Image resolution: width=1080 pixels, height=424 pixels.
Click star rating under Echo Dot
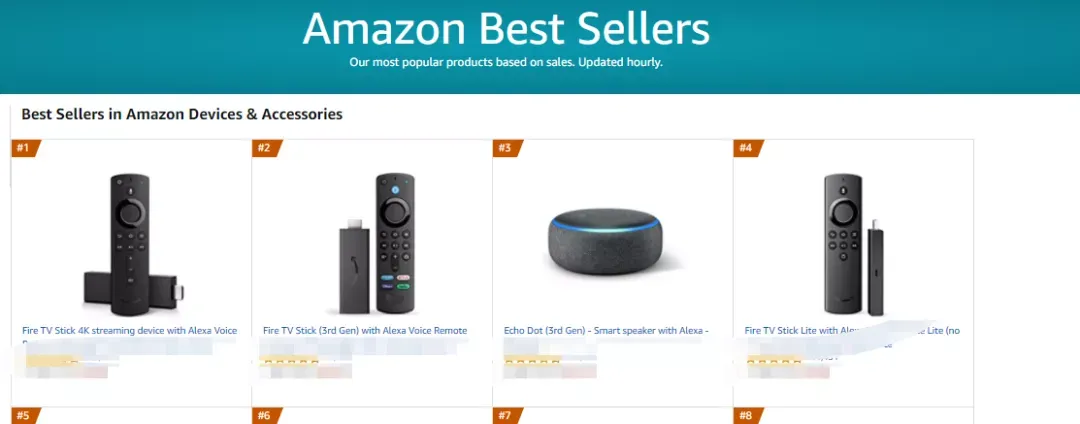point(532,362)
